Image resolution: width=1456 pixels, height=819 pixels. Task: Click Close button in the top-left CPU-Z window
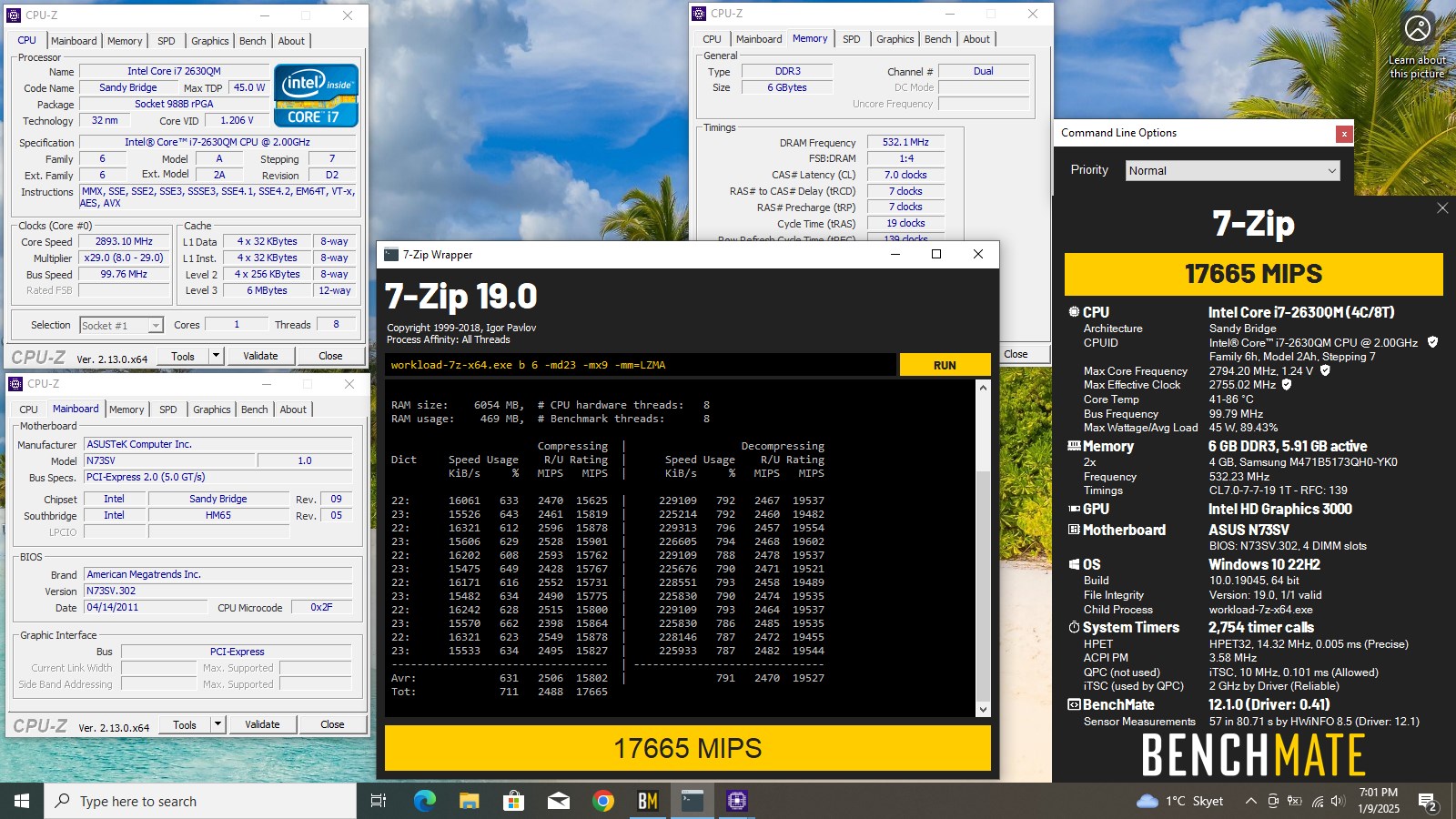click(x=330, y=356)
